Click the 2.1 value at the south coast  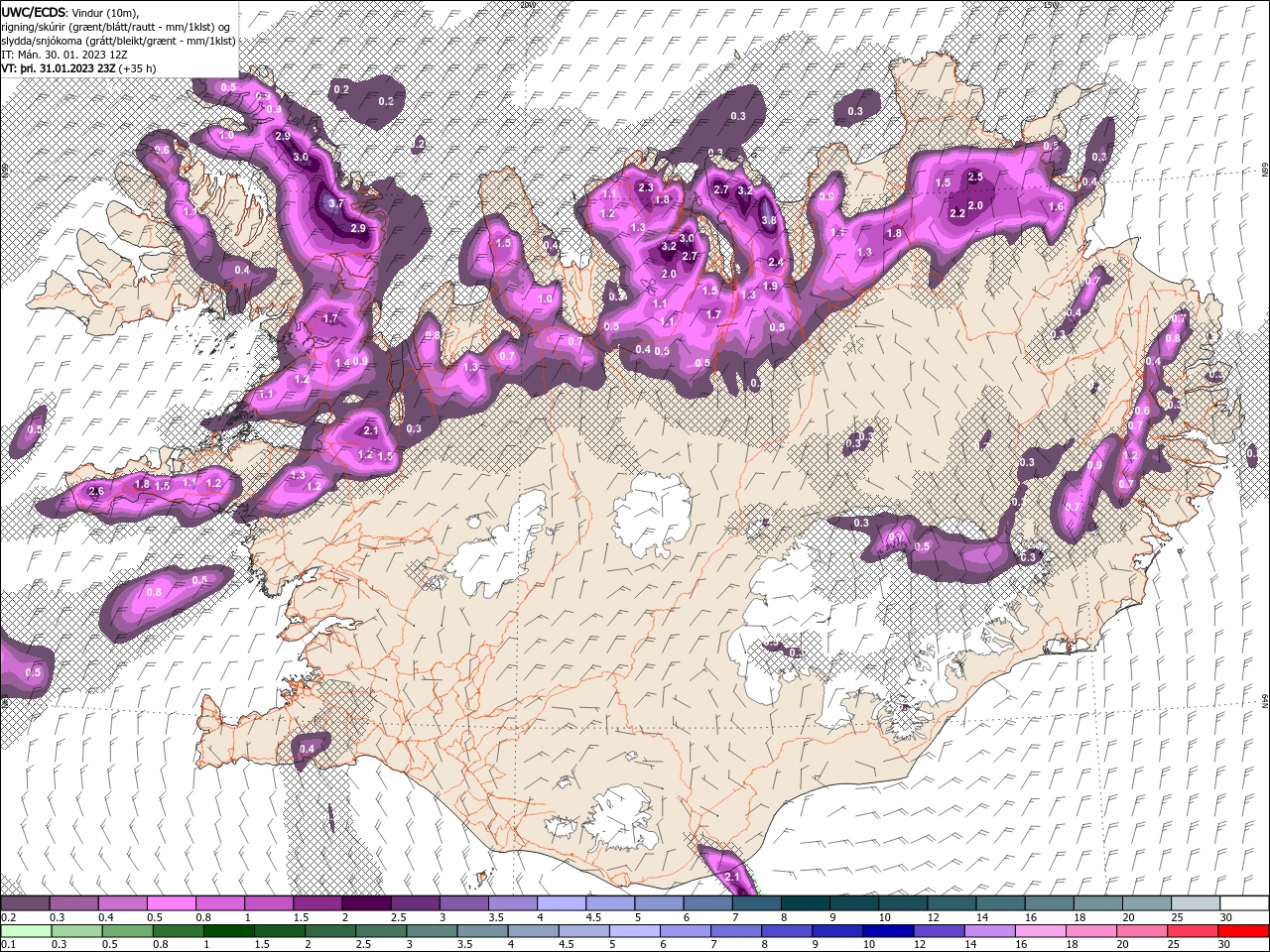[x=732, y=878]
